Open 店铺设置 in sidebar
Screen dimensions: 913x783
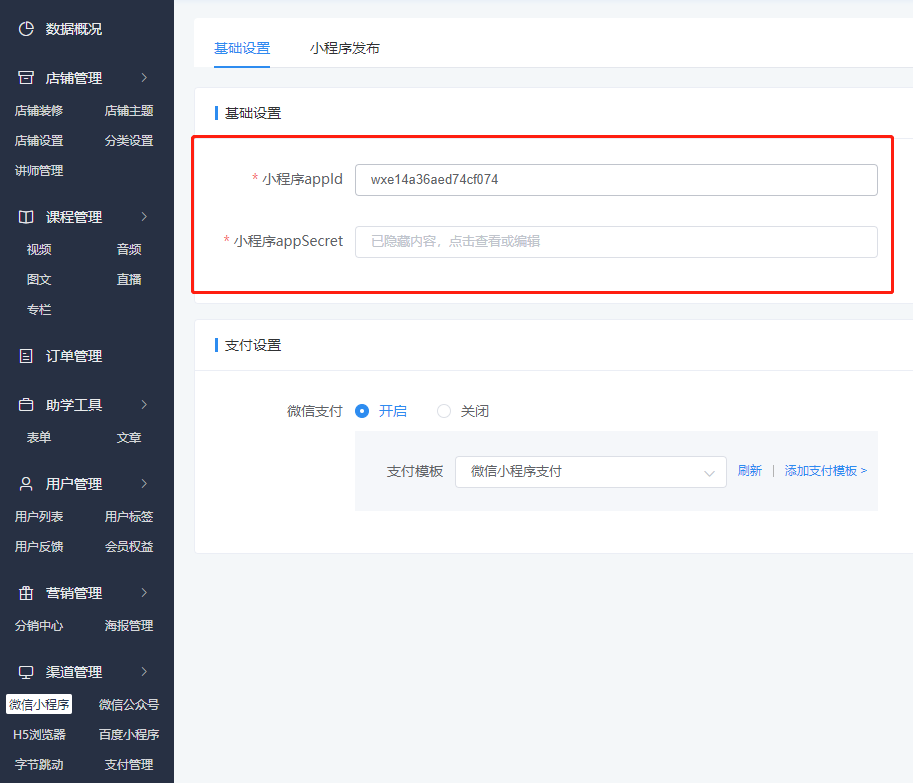tap(39, 140)
